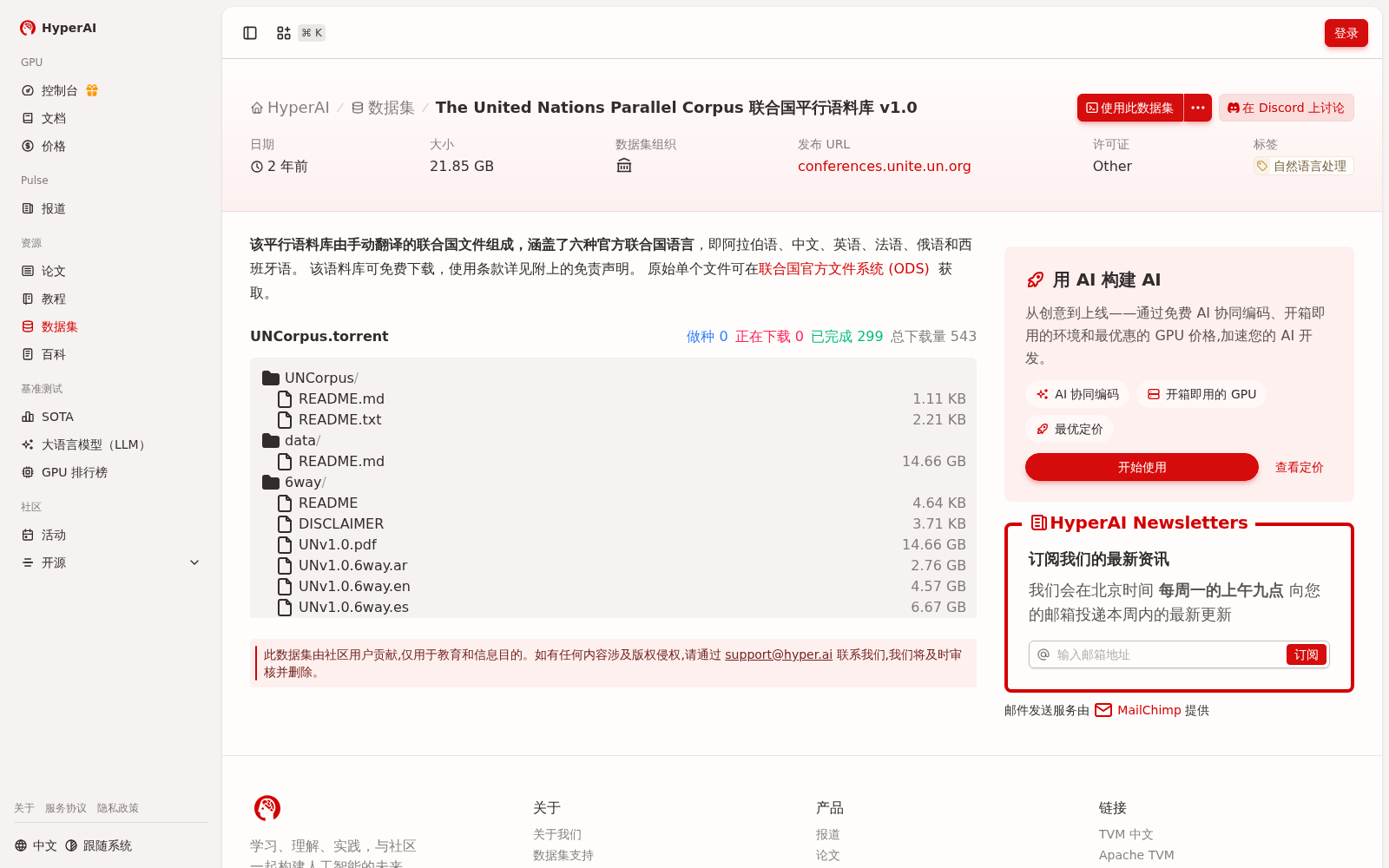Click HyperAI home breadcrumb
The width and height of the screenshot is (1389, 868).
290,108
